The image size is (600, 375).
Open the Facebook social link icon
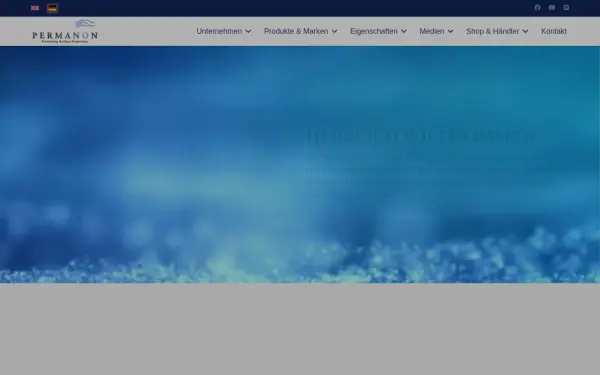point(537,8)
